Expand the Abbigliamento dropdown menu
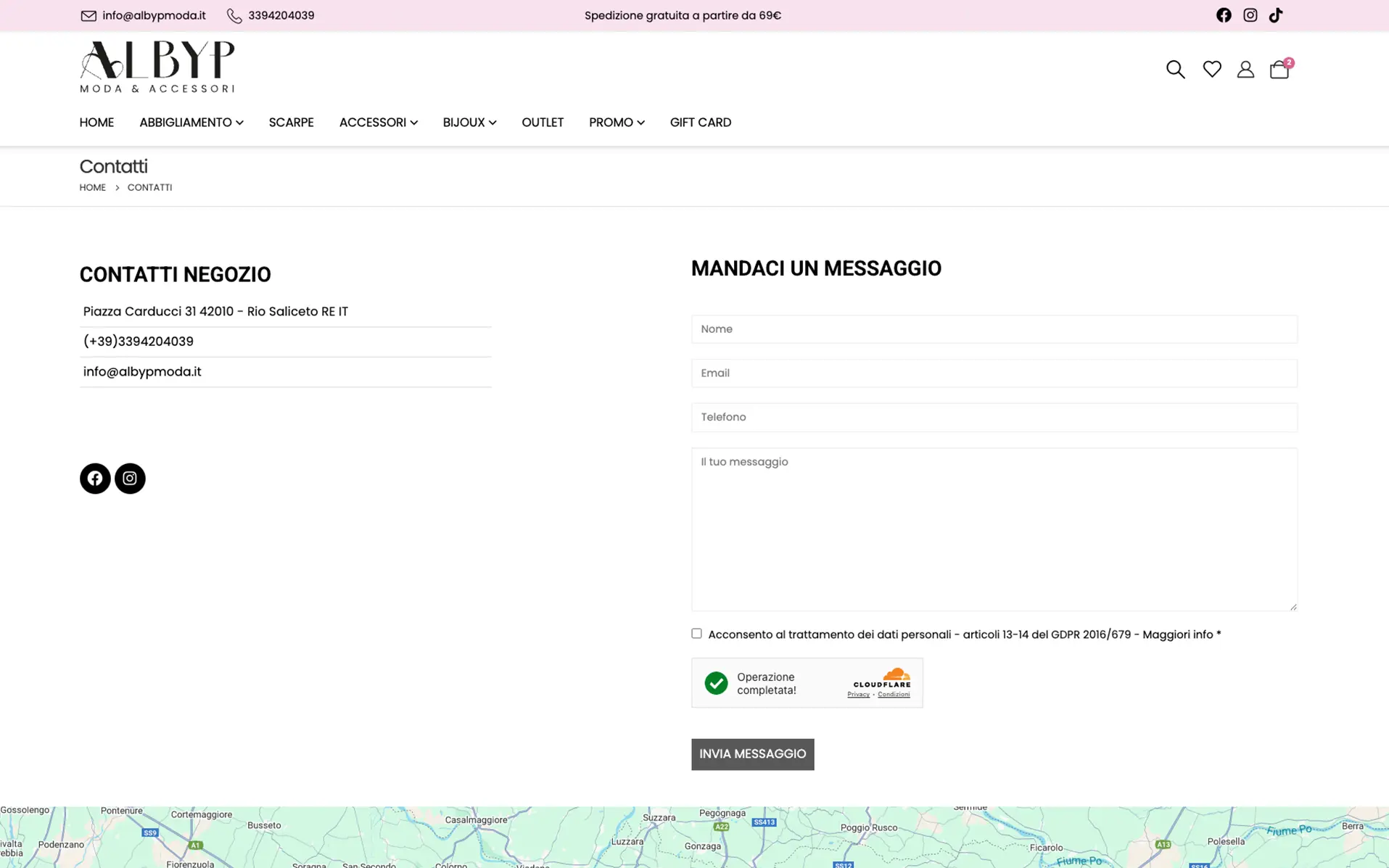 [x=191, y=123]
